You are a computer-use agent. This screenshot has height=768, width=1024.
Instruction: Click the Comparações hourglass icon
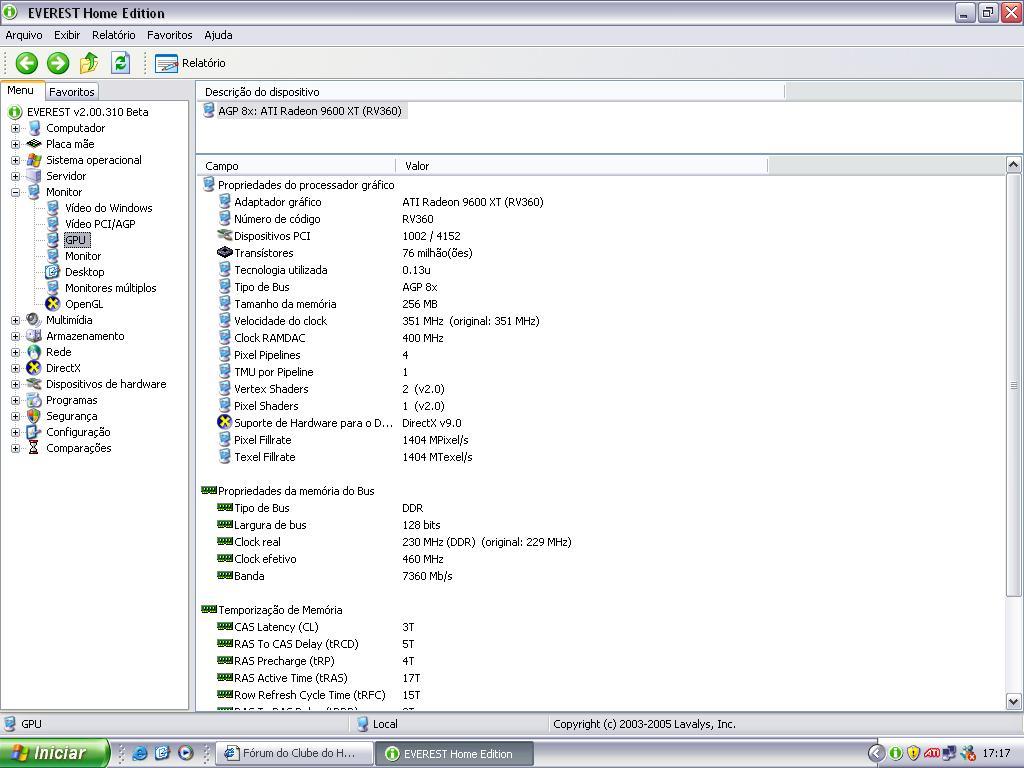(34, 448)
